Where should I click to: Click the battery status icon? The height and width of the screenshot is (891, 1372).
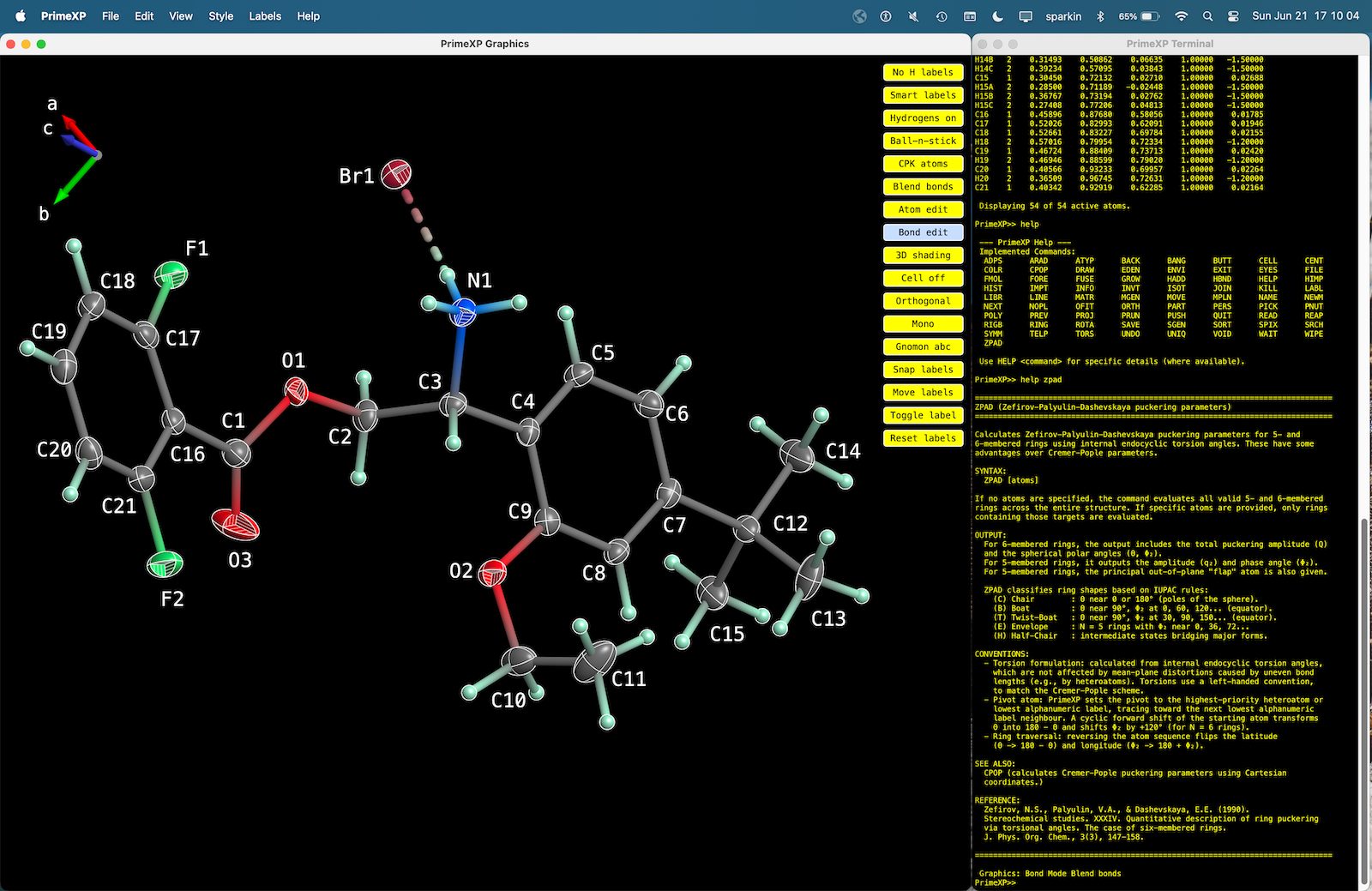click(x=1151, y=16)
